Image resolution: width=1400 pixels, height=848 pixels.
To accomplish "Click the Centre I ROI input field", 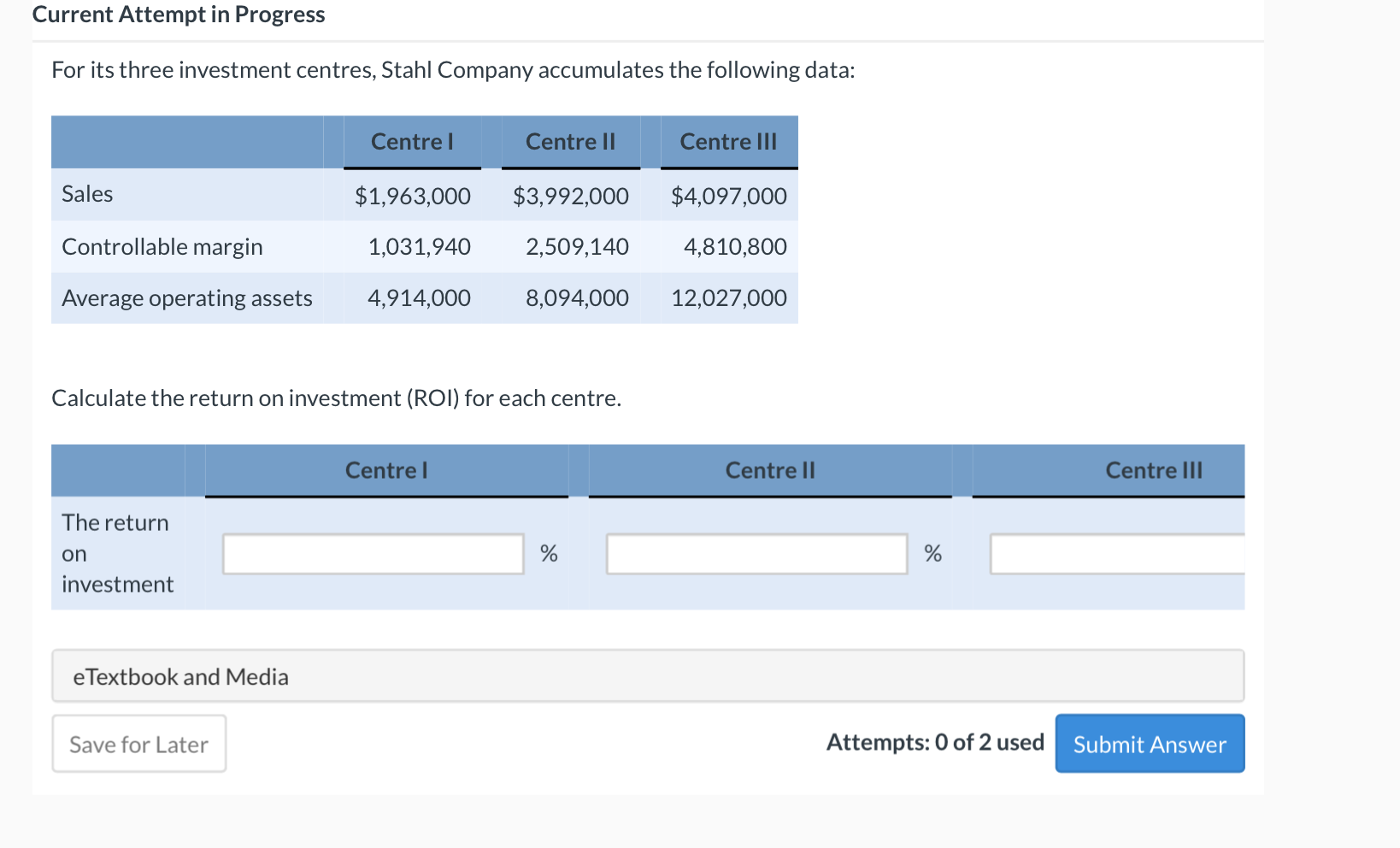I will [372, 554].
